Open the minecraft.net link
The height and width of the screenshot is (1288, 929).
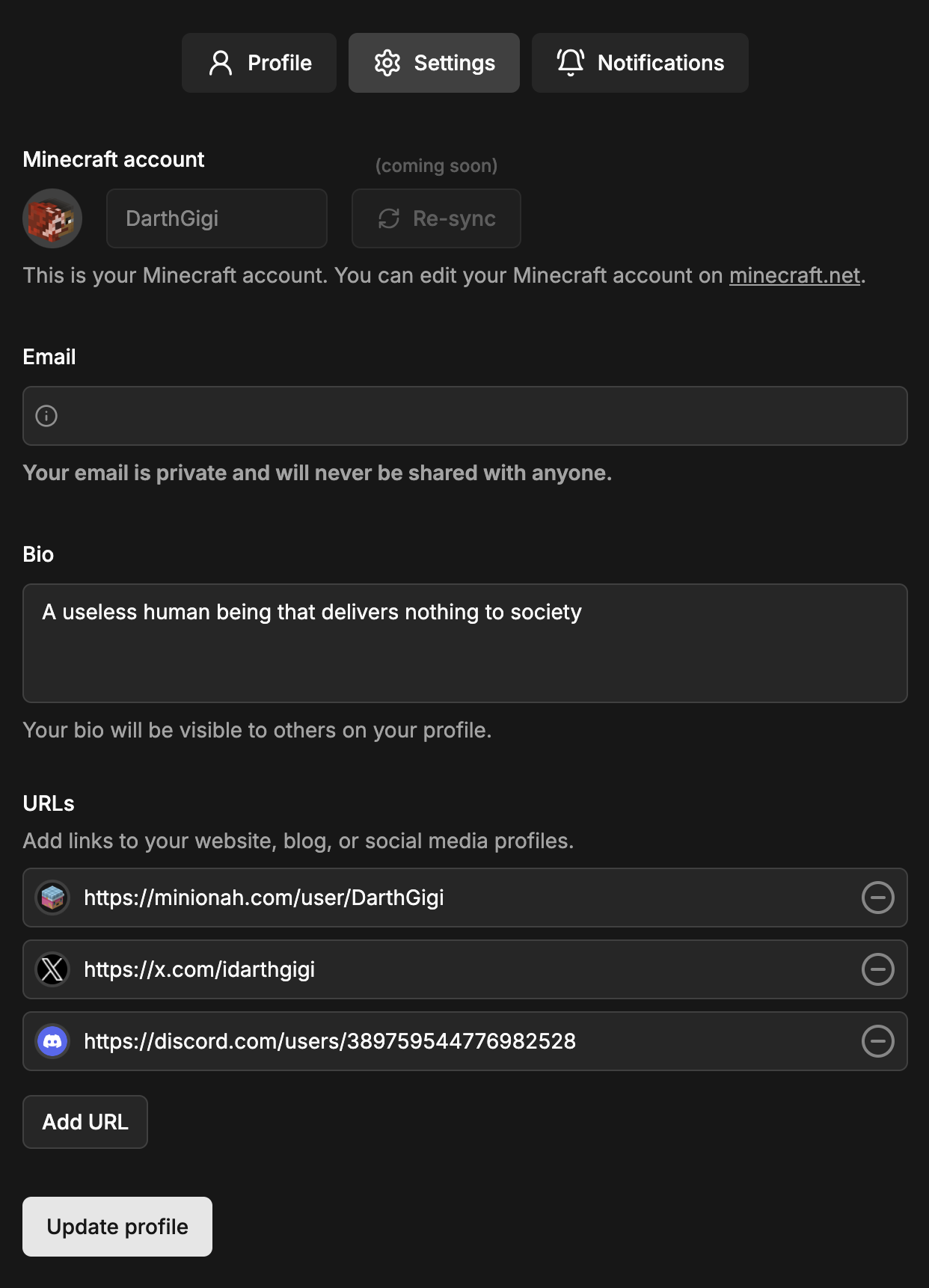pos(794,275)
